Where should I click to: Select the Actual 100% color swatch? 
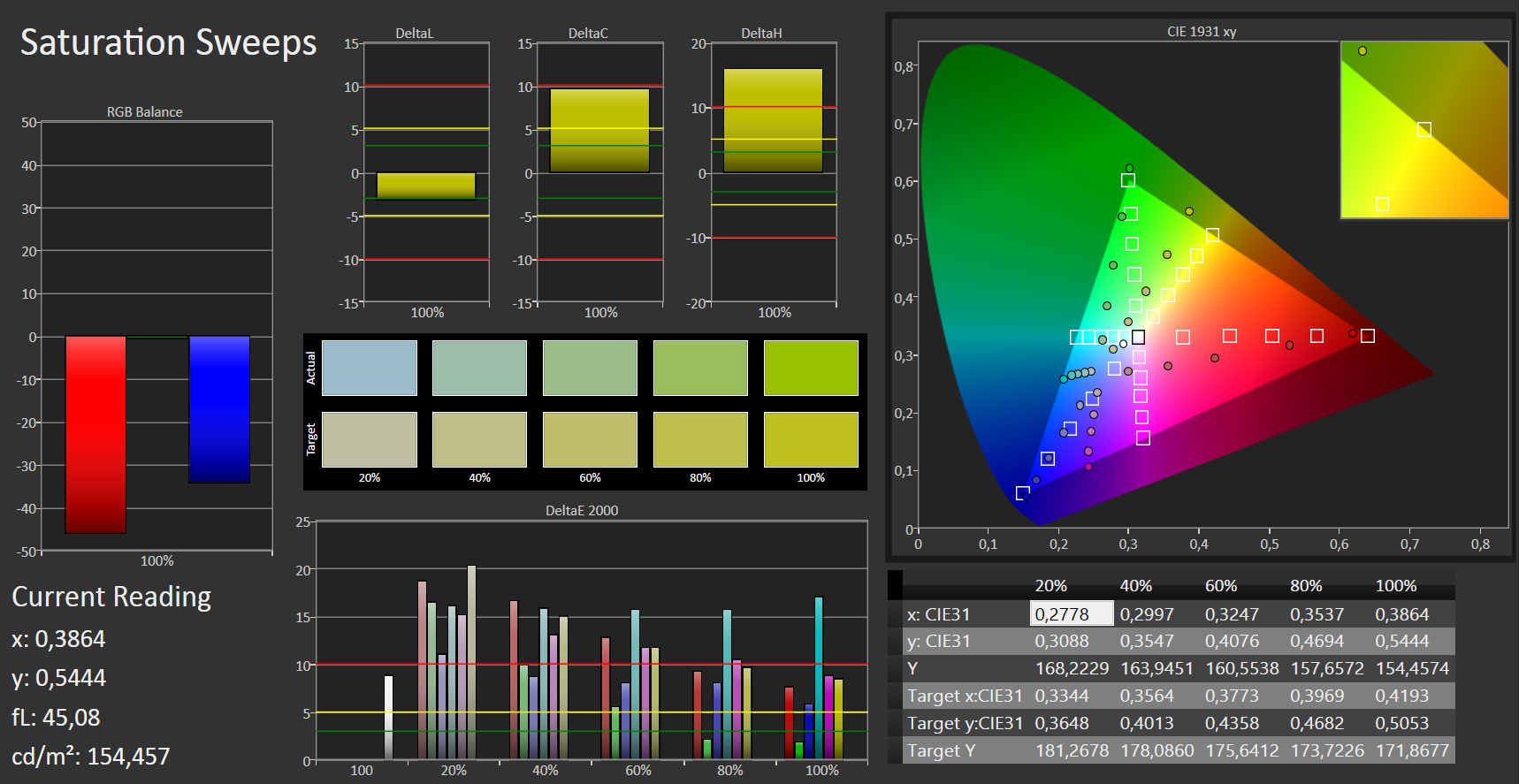(x=811, y=368)
